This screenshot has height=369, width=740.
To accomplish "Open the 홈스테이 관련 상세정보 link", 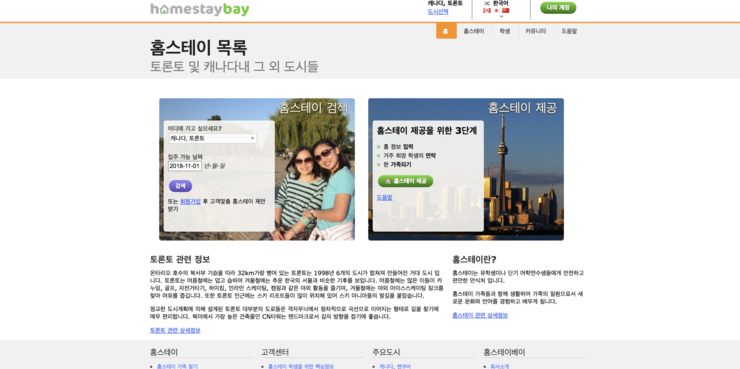I will point(480,315).
